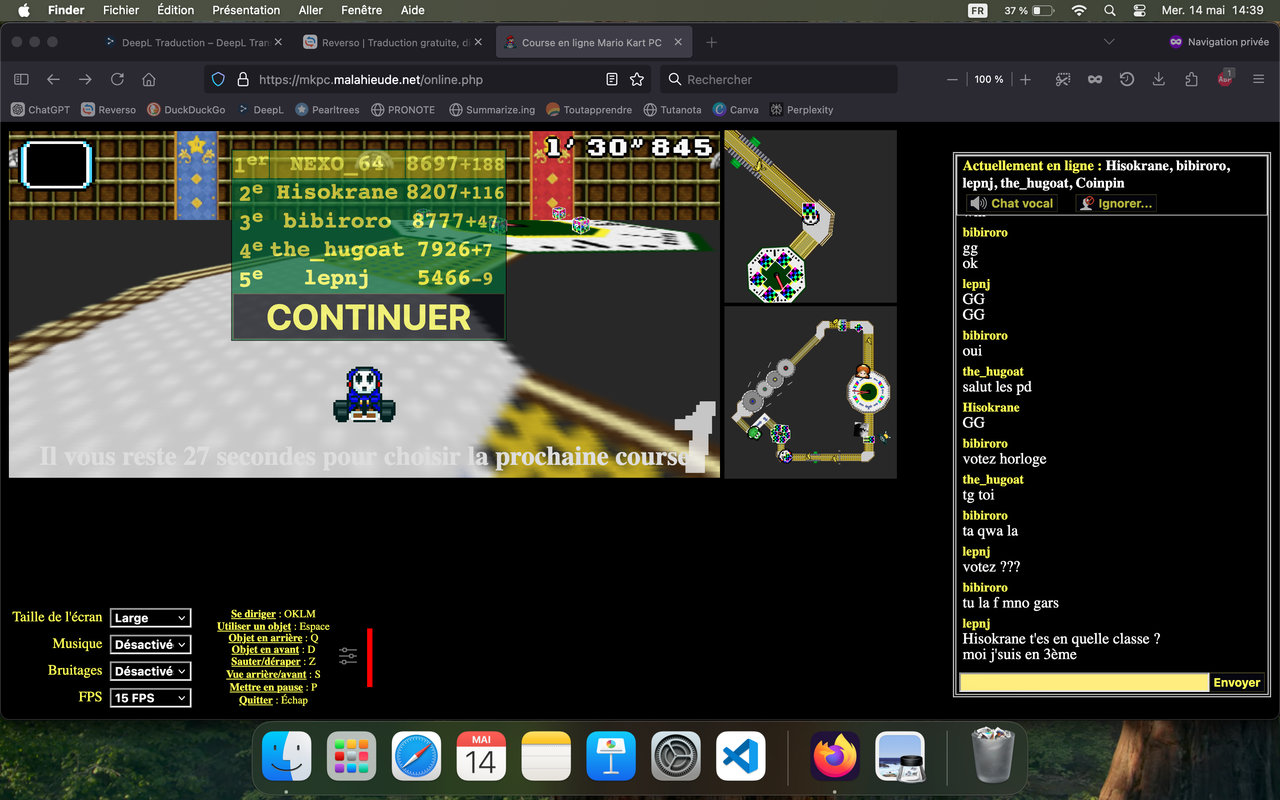Reload the page
1280x800 pixels.
[117, 79]
